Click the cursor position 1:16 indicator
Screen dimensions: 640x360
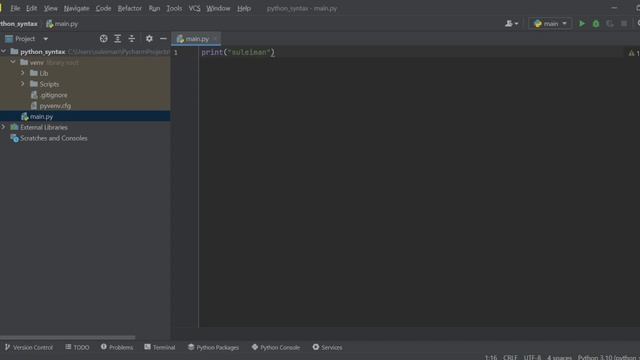pyautogui.click(x=491, y=357)
